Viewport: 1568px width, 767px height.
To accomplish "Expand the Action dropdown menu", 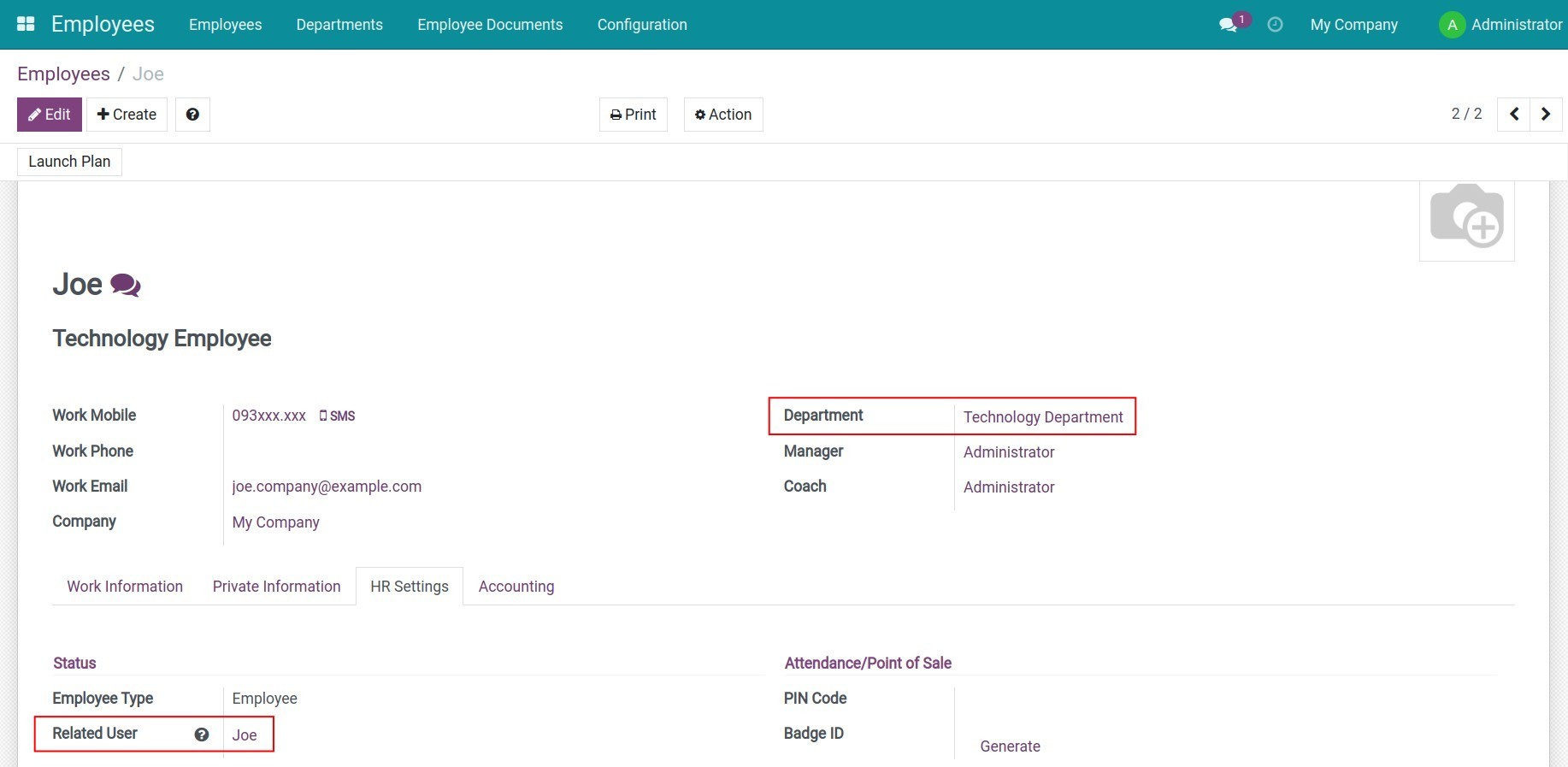I will click(x=723, y=115).
